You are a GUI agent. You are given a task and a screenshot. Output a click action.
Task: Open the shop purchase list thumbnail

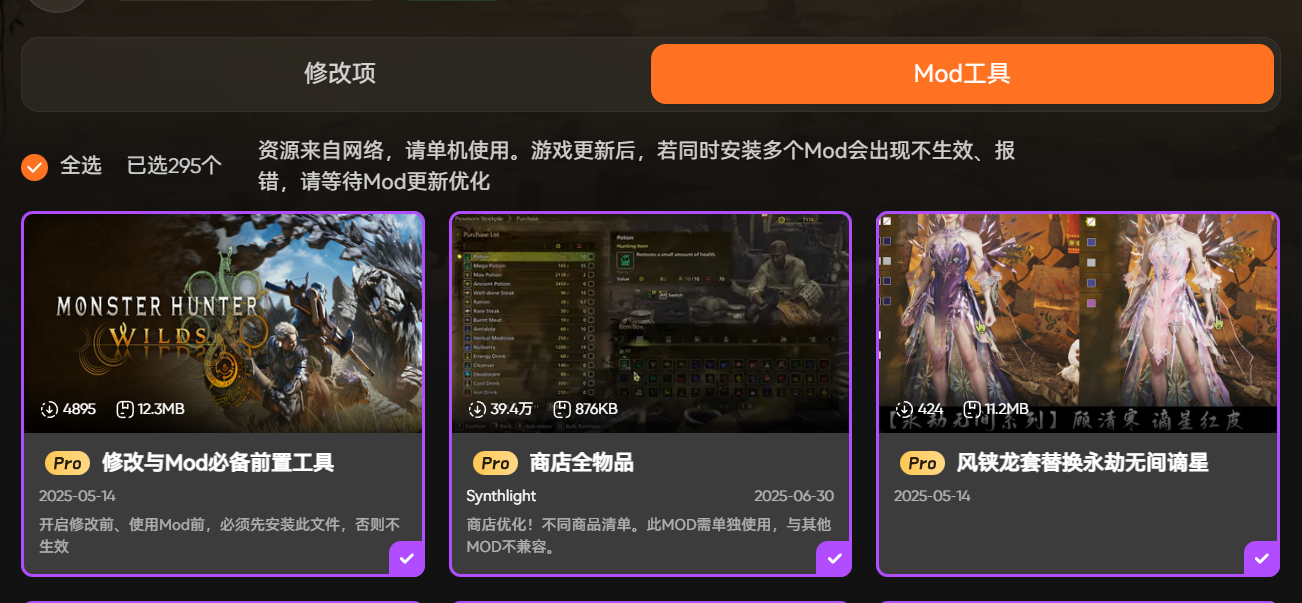coord(650,323)
